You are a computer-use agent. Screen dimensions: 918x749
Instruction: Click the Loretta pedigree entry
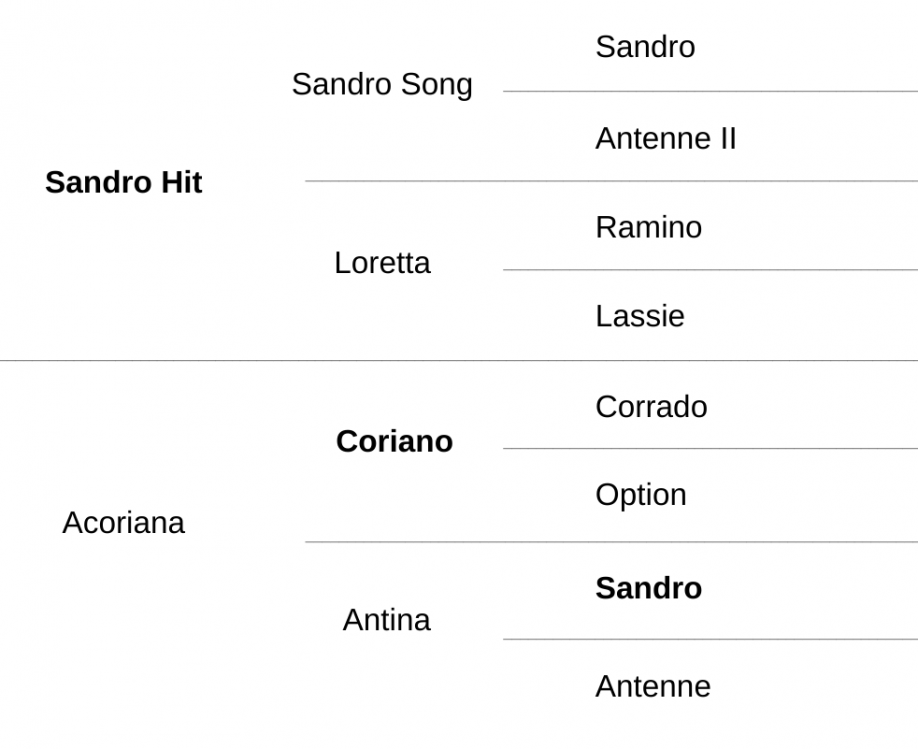tap(382, 263)
